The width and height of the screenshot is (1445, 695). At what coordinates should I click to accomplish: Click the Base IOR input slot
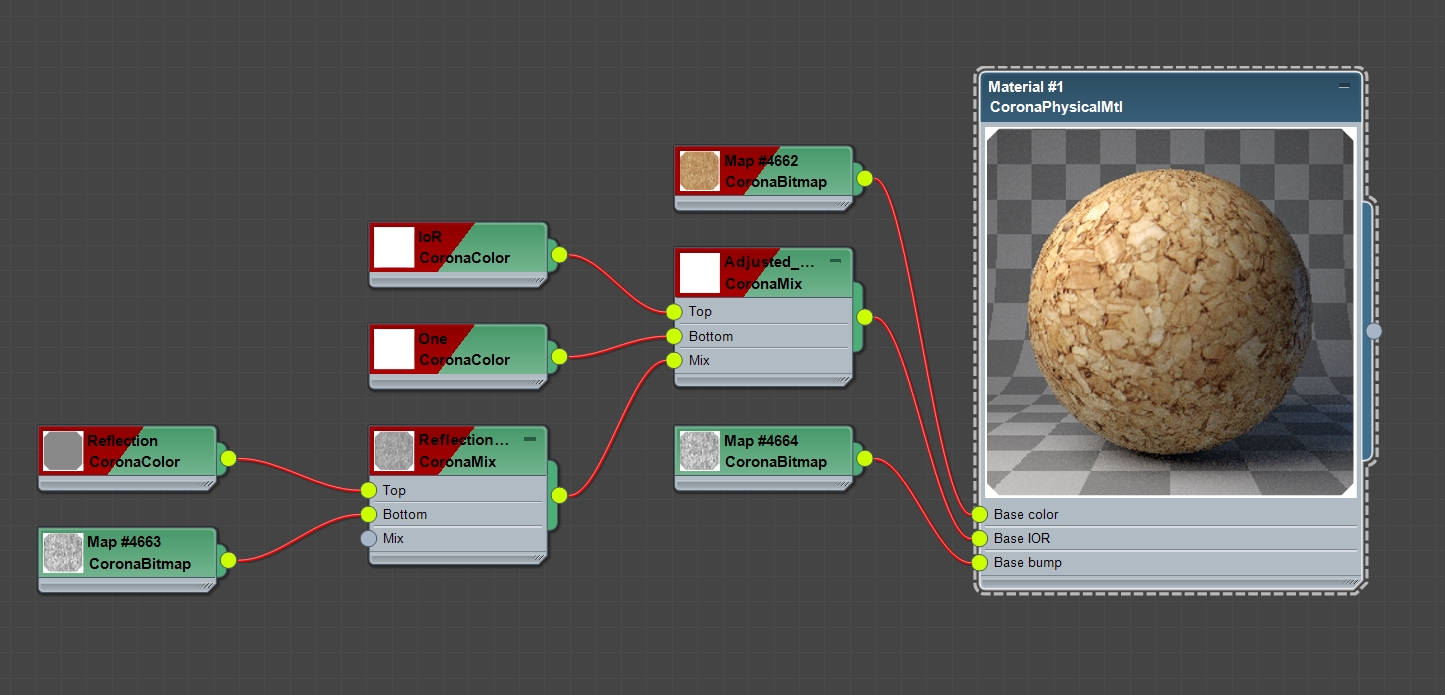(x=978, y=538)
